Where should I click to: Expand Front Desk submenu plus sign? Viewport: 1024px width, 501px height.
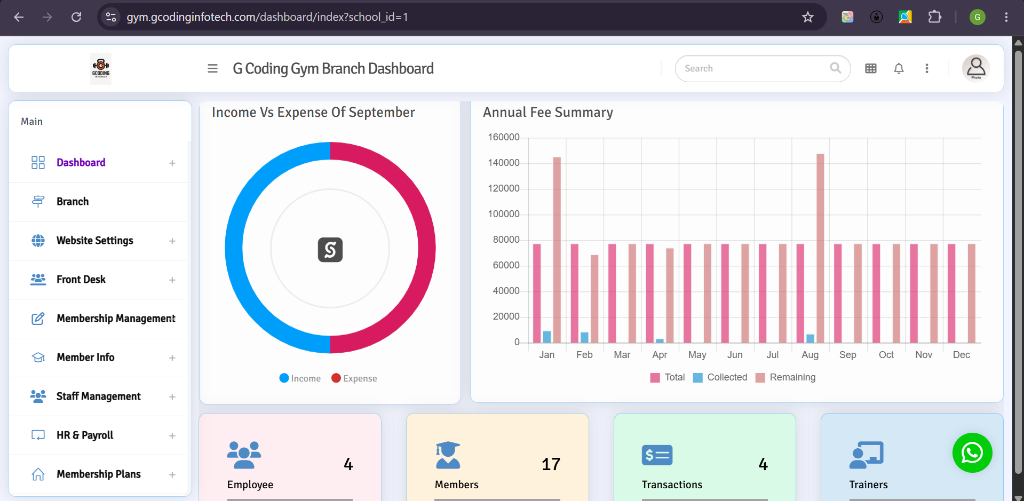172,280
